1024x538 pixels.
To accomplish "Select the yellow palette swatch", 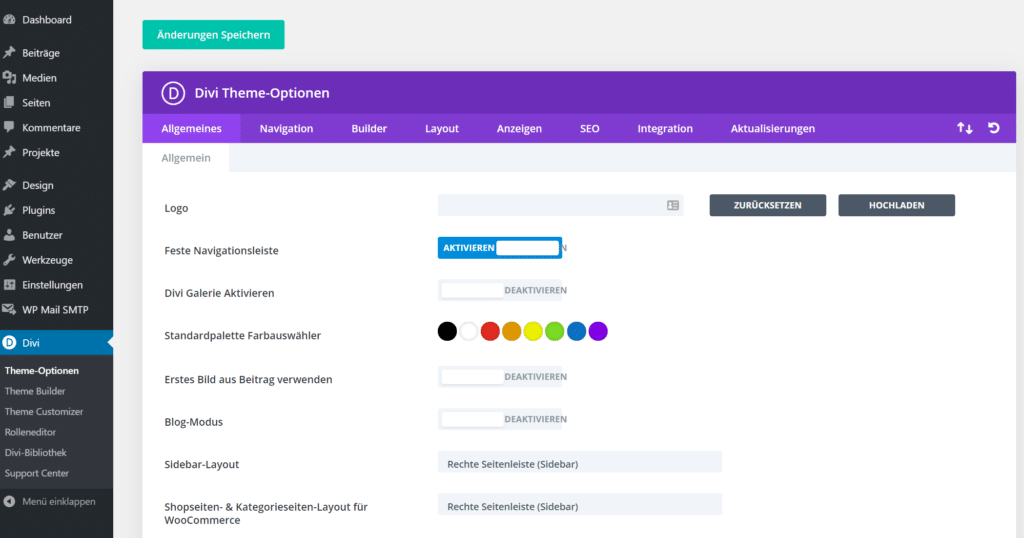I will tap(534, 331).
